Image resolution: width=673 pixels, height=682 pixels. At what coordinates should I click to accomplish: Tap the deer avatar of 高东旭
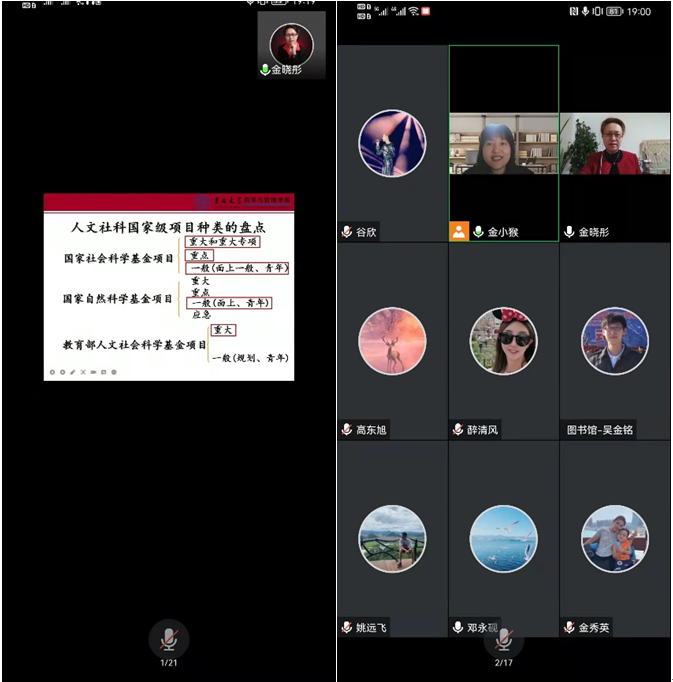click(392, 341)
